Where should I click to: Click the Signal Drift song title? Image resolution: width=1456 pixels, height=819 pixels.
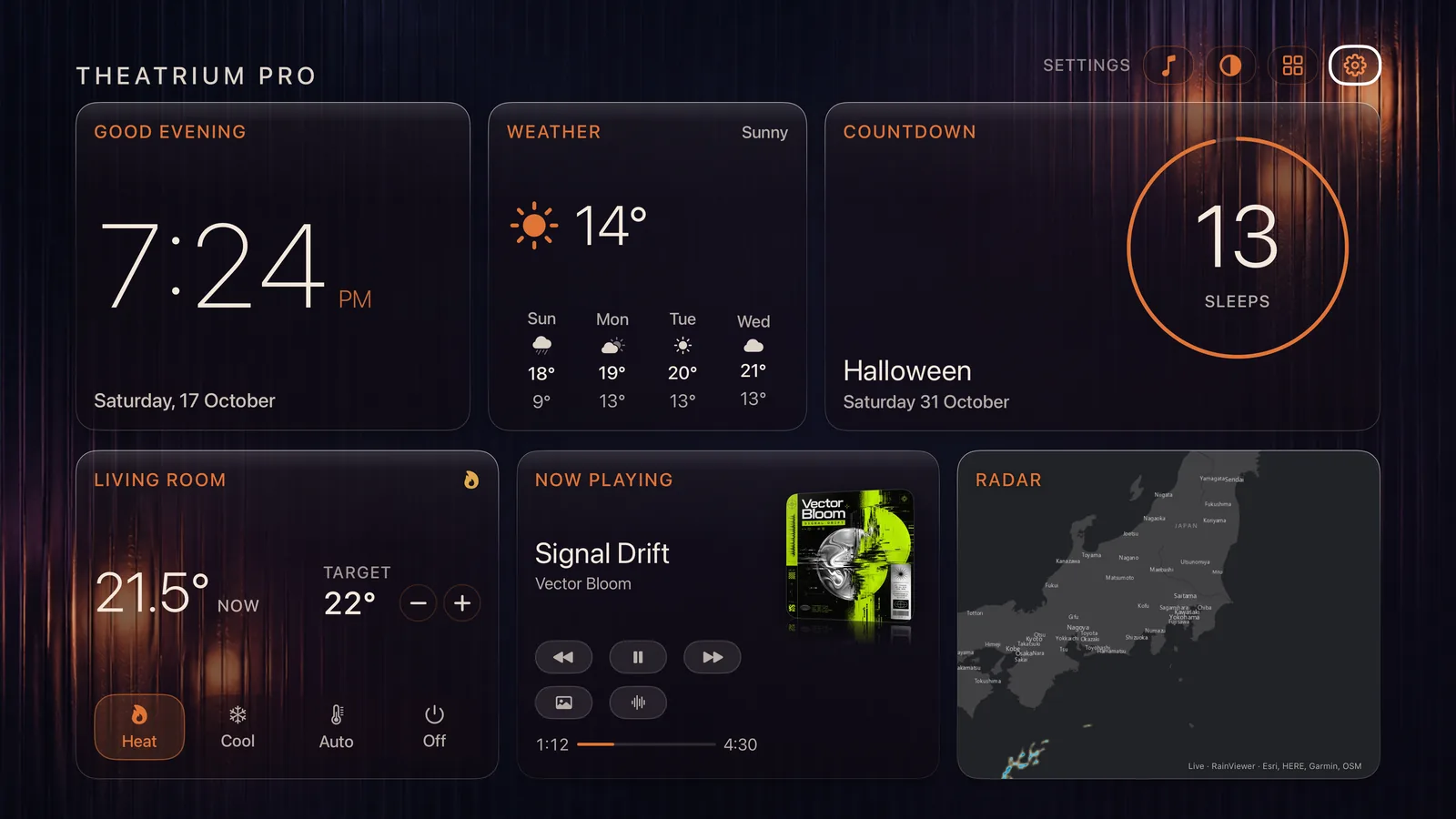602,553
